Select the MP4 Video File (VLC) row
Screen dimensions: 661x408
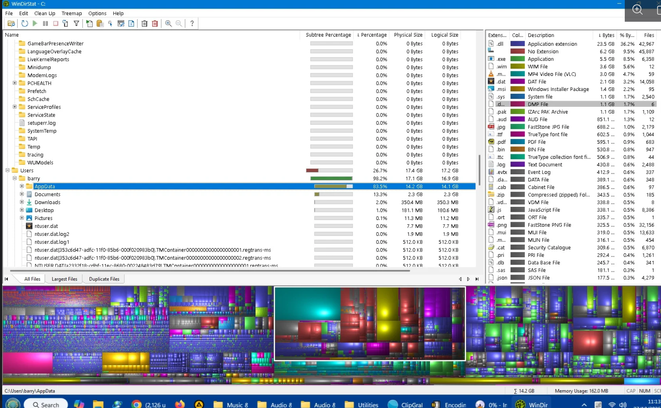pyautogui.click(x=571, y=74)
